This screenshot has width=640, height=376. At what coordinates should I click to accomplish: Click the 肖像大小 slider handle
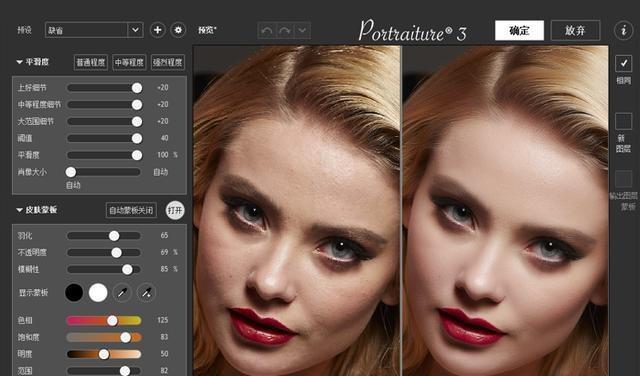click(x=71, y=172)
